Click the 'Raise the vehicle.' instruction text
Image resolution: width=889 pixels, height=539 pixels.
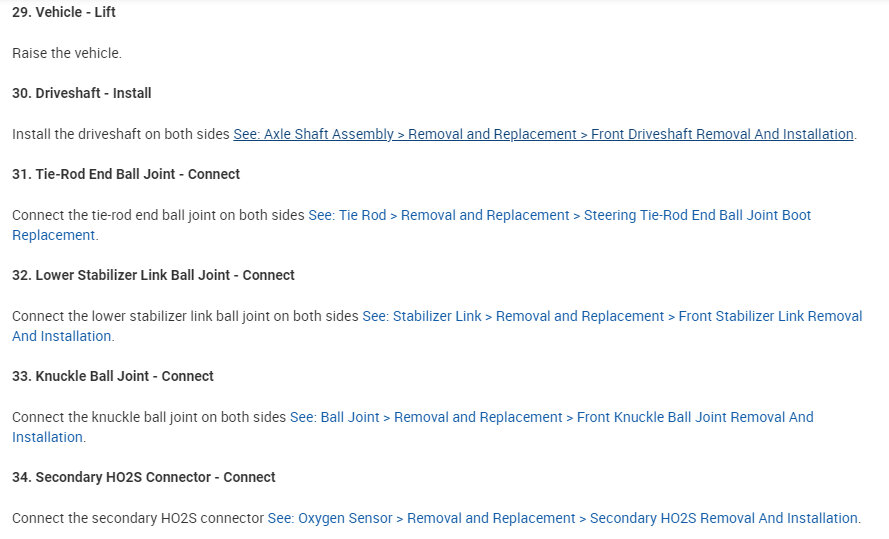click(x=67, y=53)
